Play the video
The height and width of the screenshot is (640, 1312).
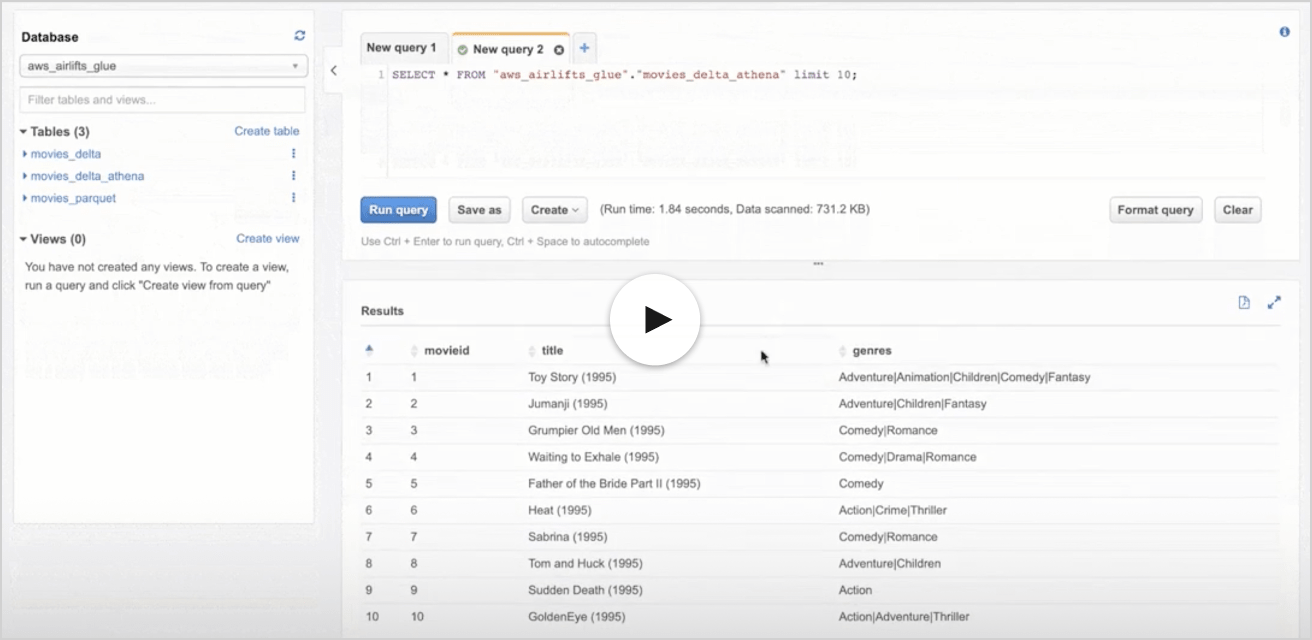tap(655, 319)
